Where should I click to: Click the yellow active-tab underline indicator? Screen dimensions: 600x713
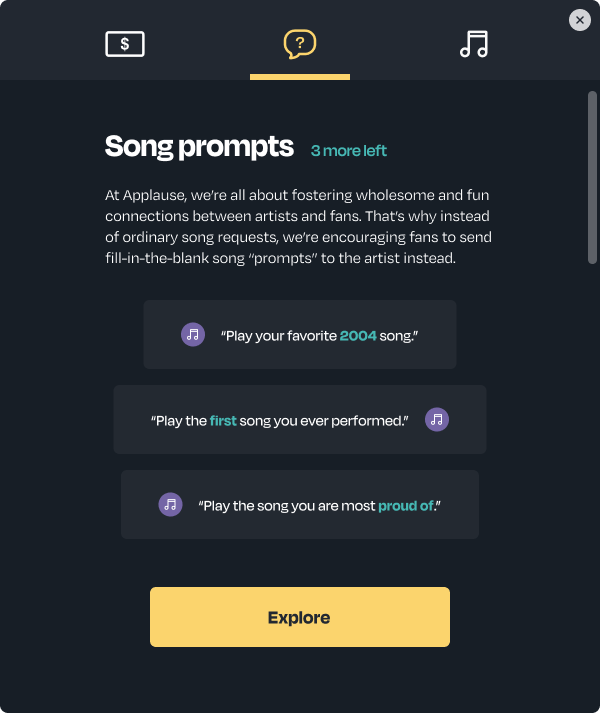[300, 77]
